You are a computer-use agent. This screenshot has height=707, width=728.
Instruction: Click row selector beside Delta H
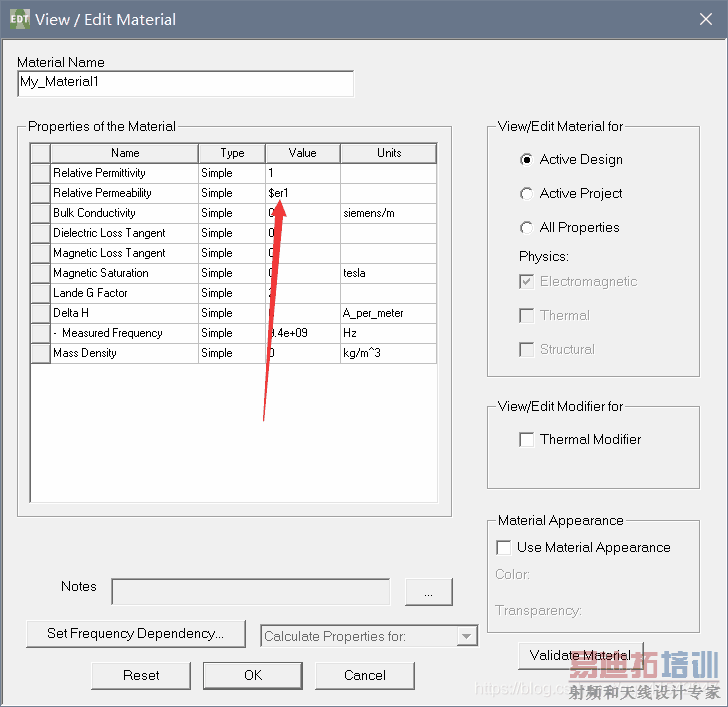41,313
